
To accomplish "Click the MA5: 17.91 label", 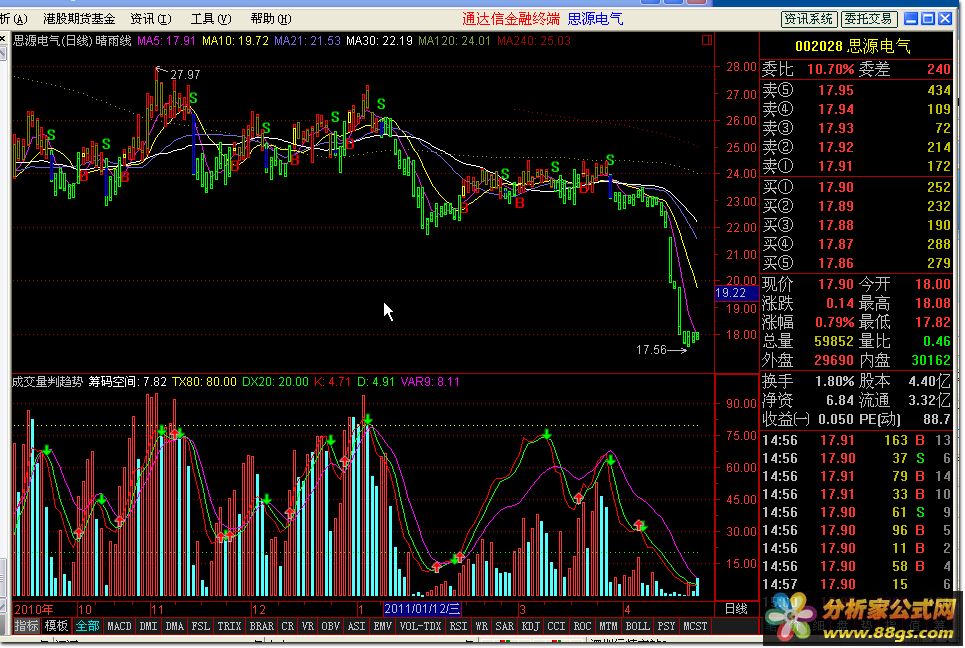I will [x=166, y=41].
